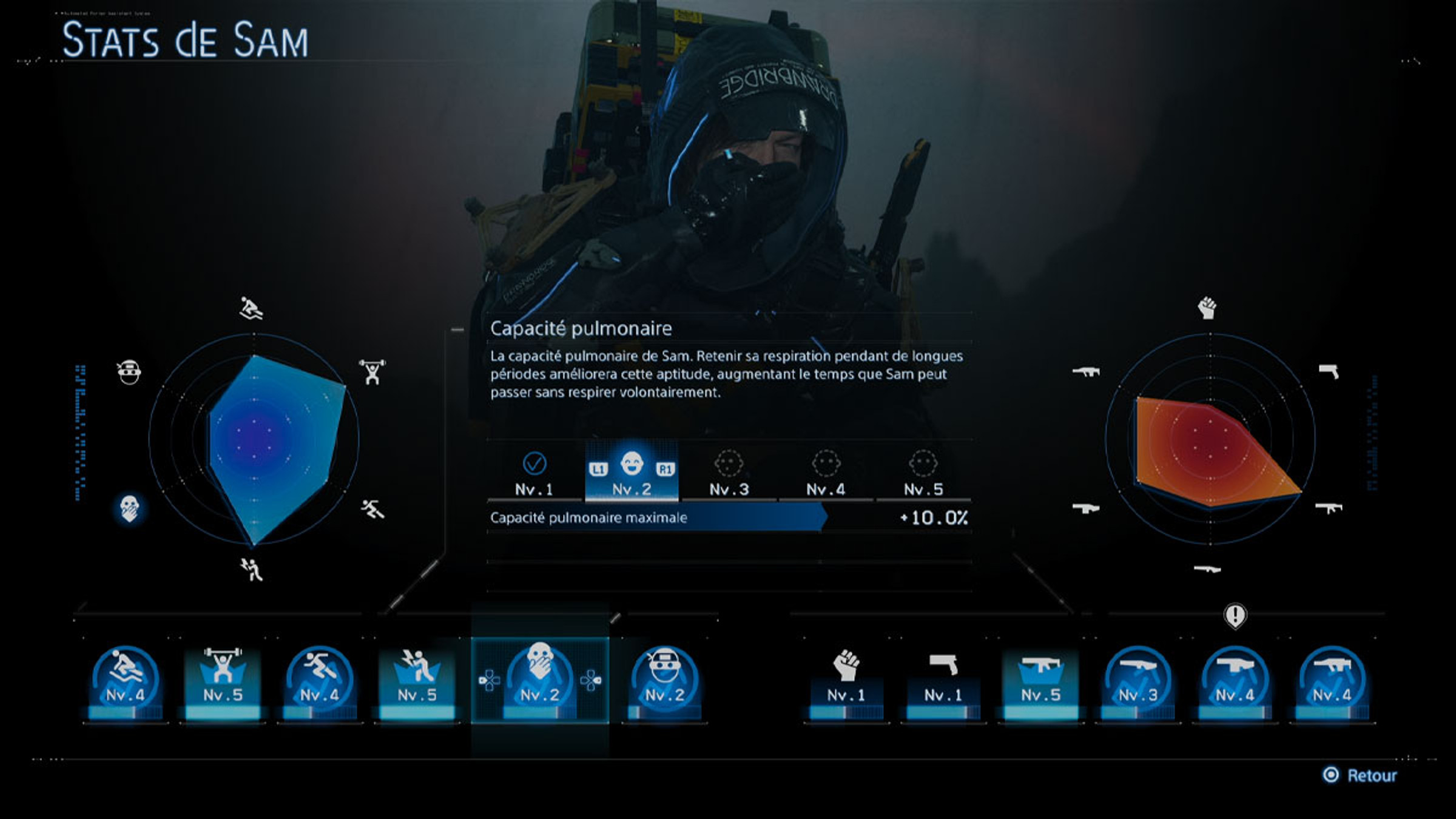Select the lightning stat icon Nv.5

(x=417, y=682)
